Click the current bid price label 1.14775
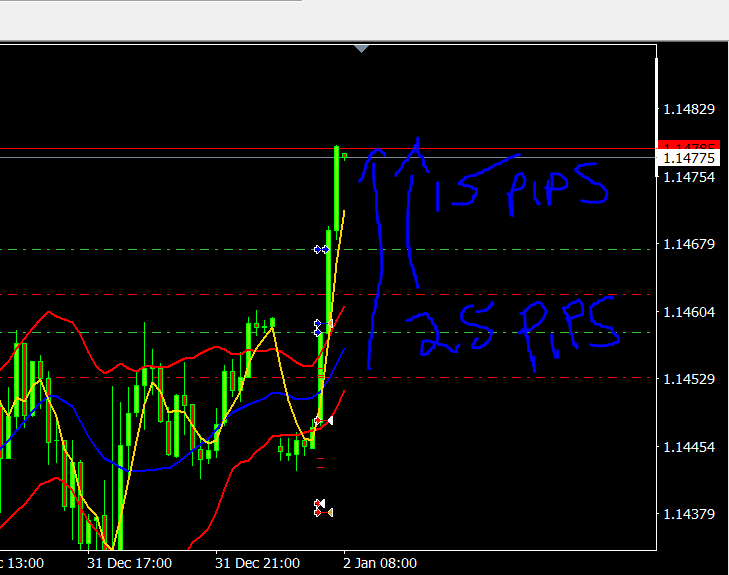This screenshot has width=729, height=575. [689, 158]
